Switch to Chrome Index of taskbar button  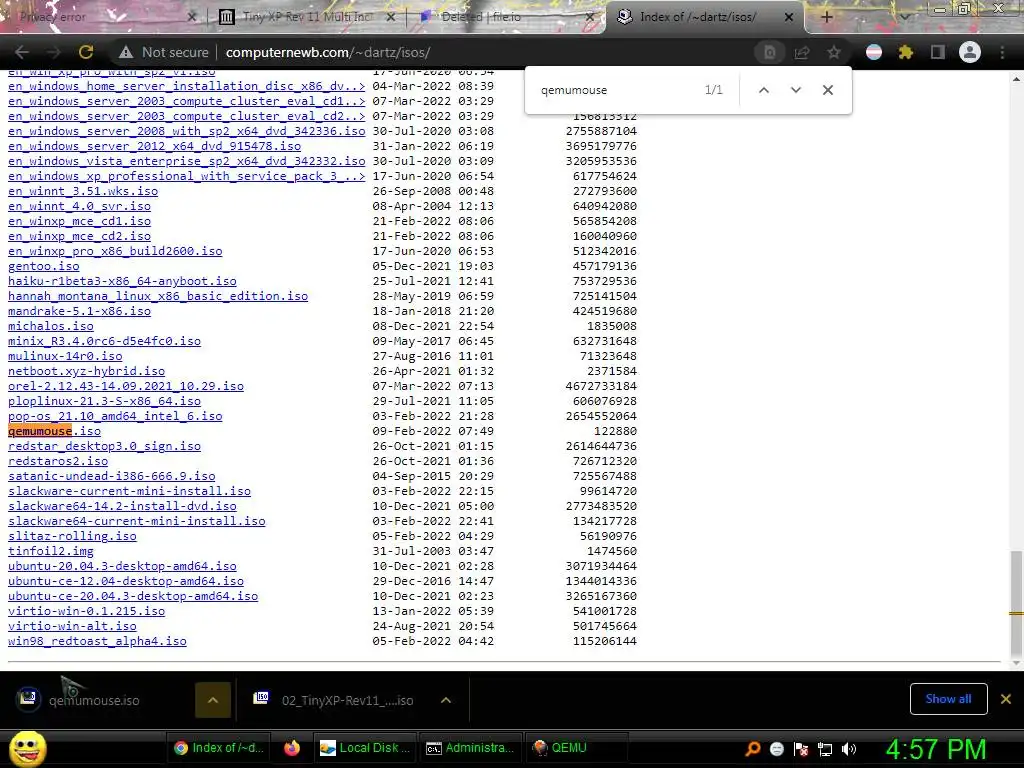219,748
